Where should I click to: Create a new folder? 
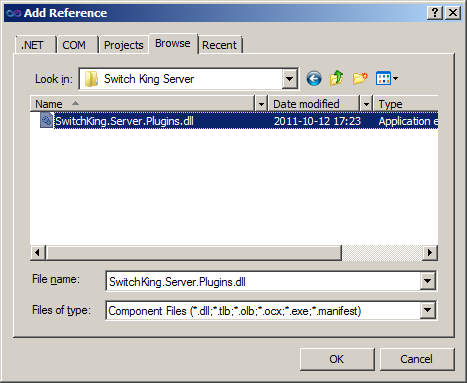(360, 79)
